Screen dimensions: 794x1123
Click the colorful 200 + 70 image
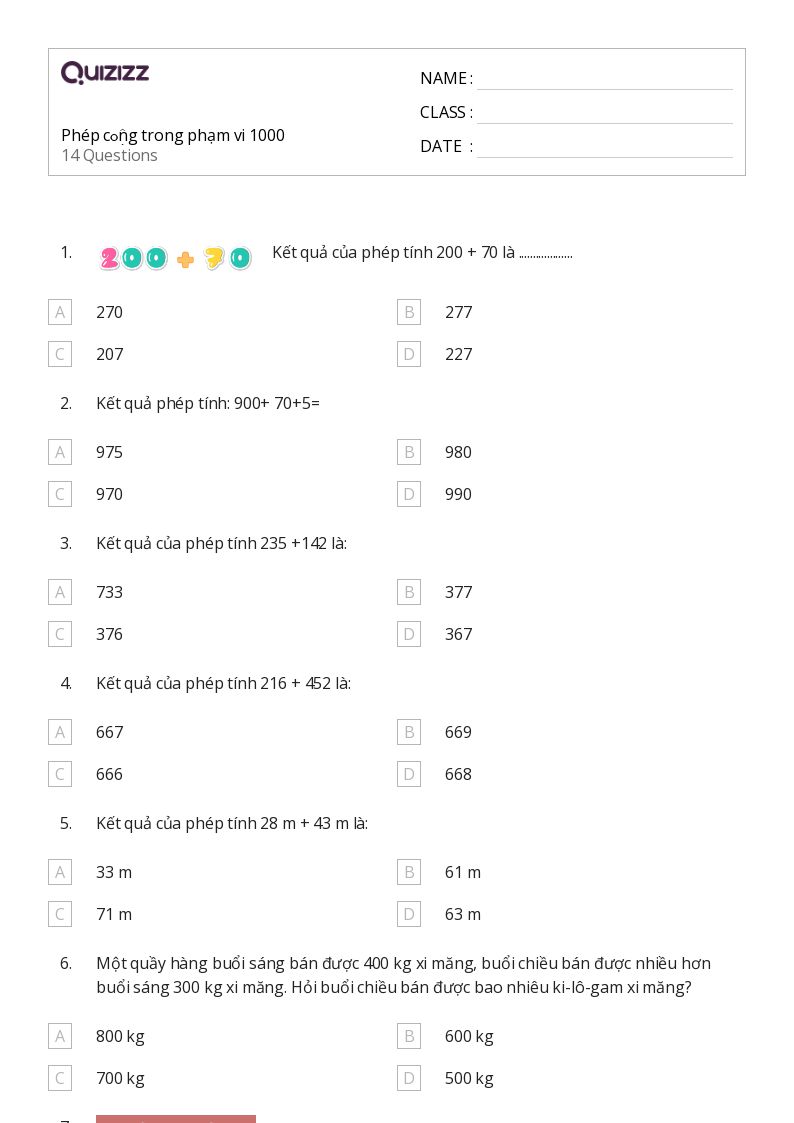pos(175,258)
